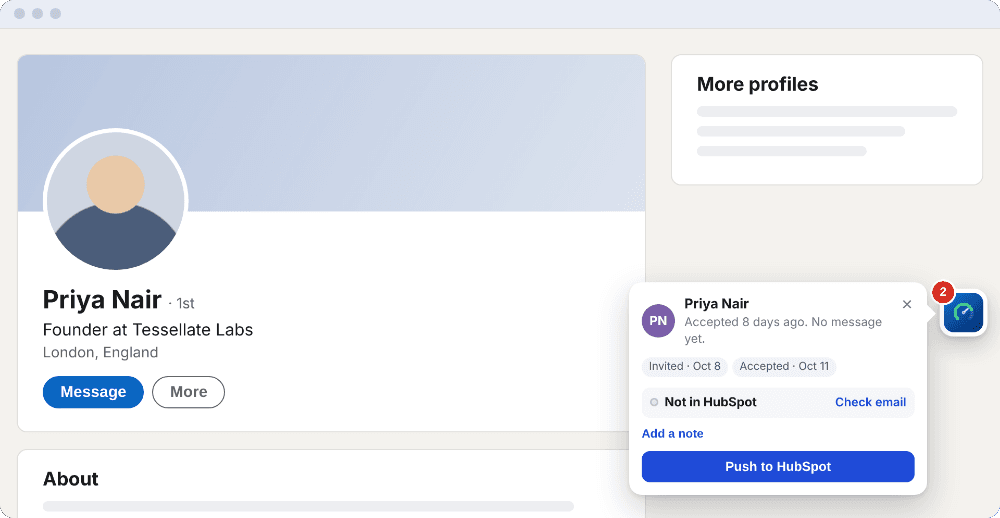Push Priya Nair to HubSpot
Image resolution: width=1000 pixels, height=518 pixels.
click(x=778, y=466)
